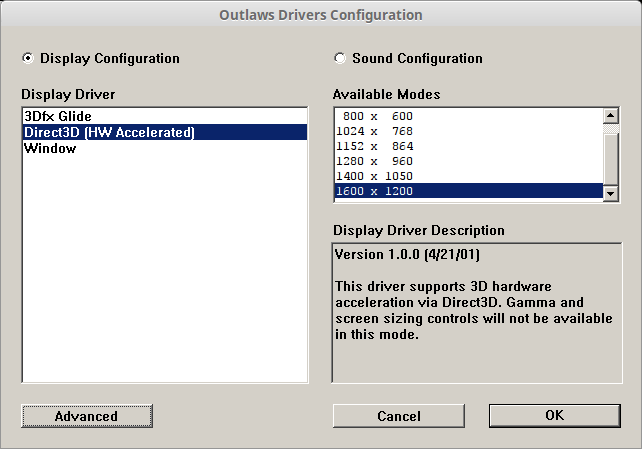This screenshot has height=449, width=642.
Task: Open the Advanced settings
Action: tap(87, 416)
